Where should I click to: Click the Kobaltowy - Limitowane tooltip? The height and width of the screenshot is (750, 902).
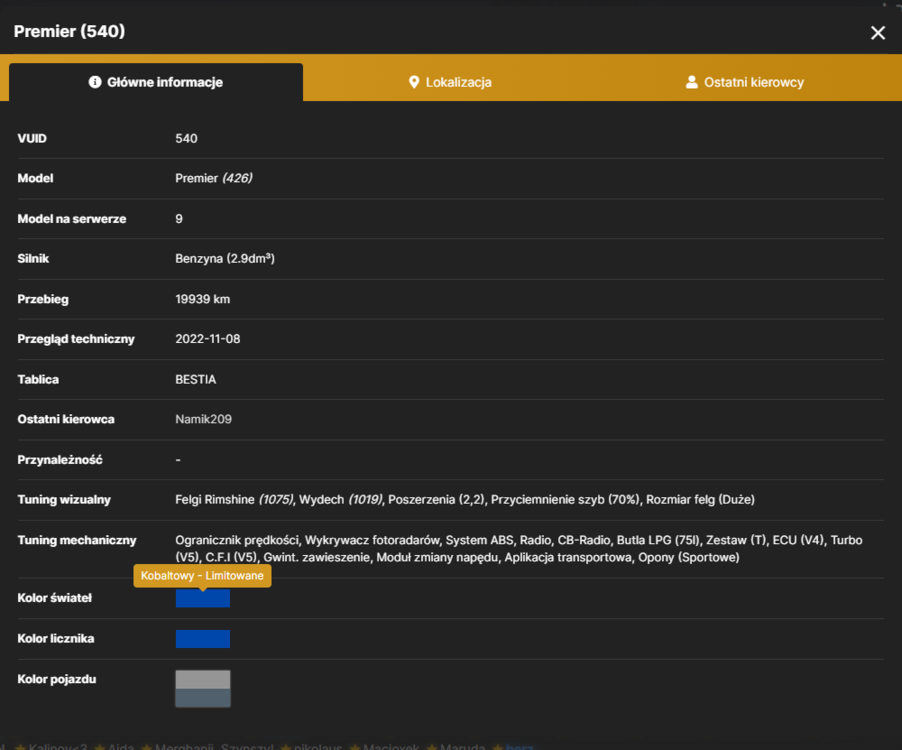202,576
